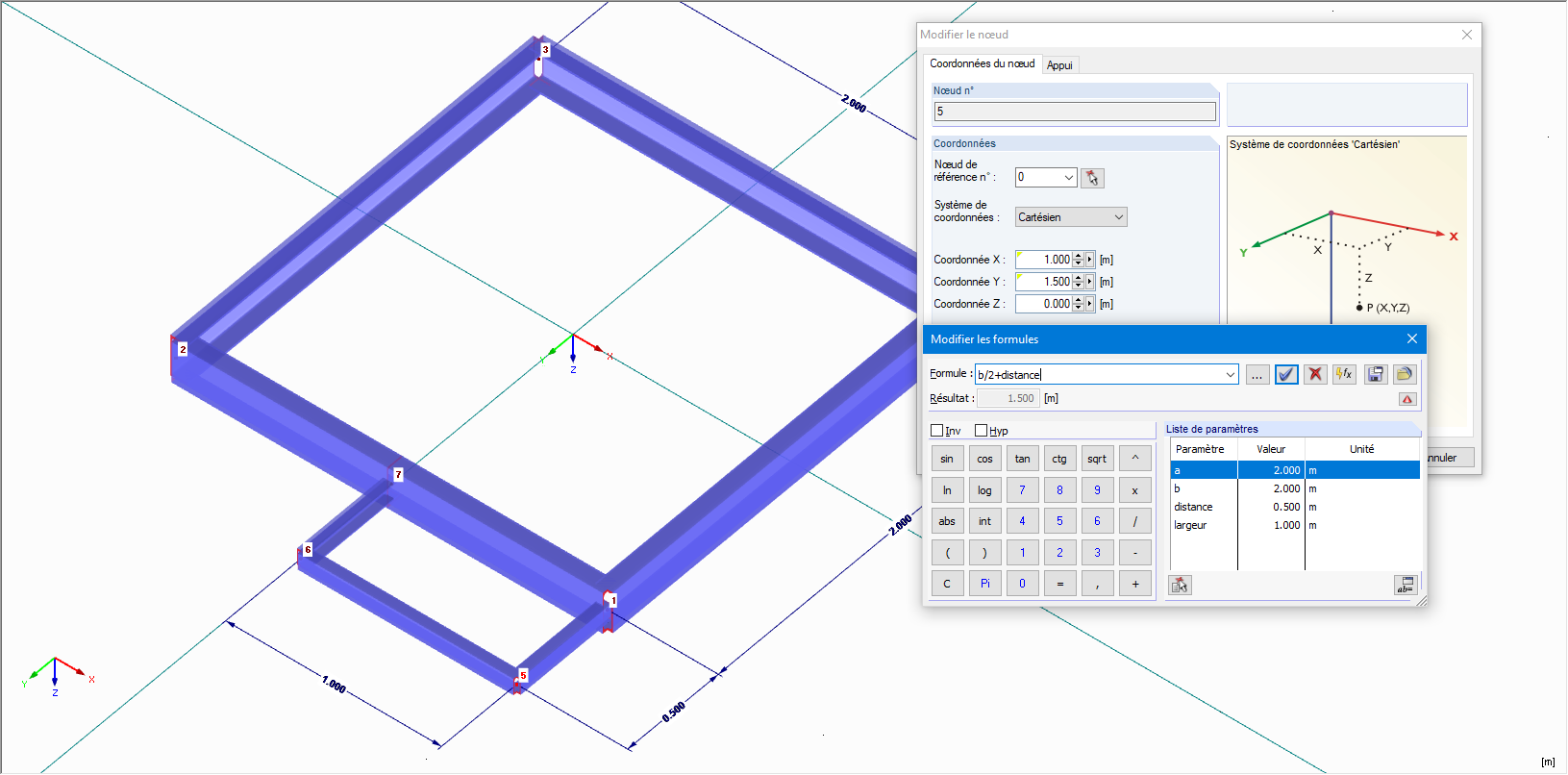Insert the sqrt function
1568x775 pixels.
[1097, 459]
